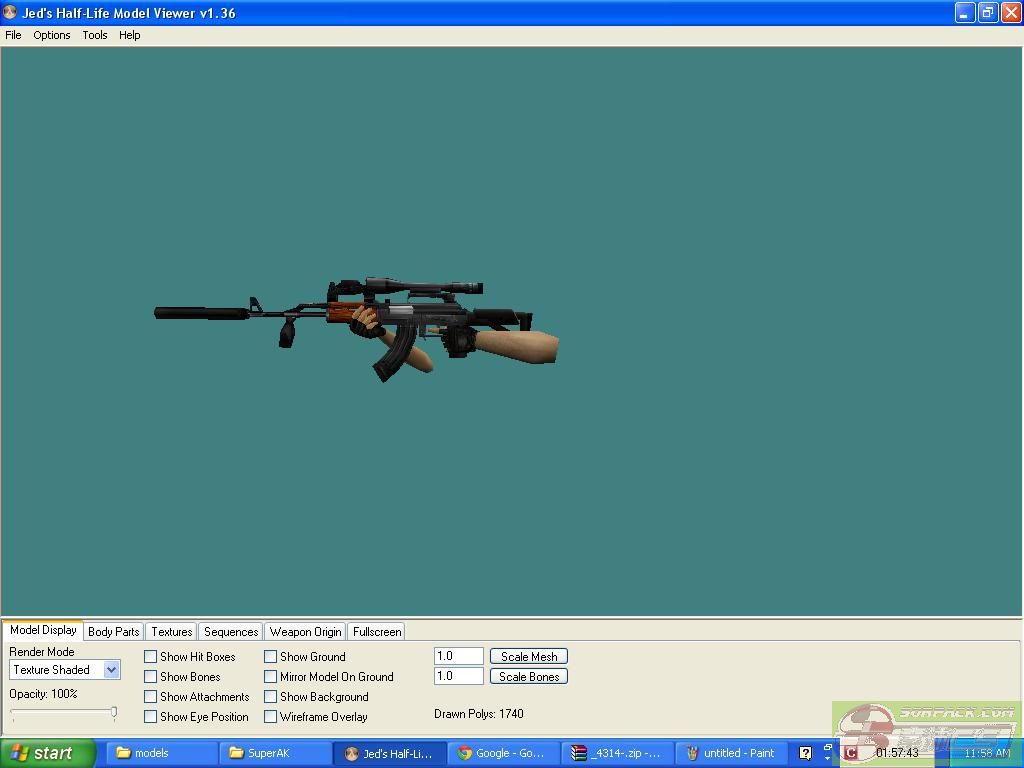Image resolution: width=1024 pixels, height=768 pixels.
Task: Switch to the Sequences tab
Action: tap(231, 632)
